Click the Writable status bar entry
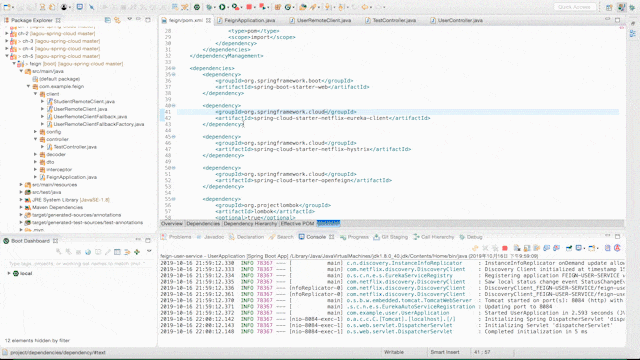This screenshot has height=360, width=640. click(394, 352)
